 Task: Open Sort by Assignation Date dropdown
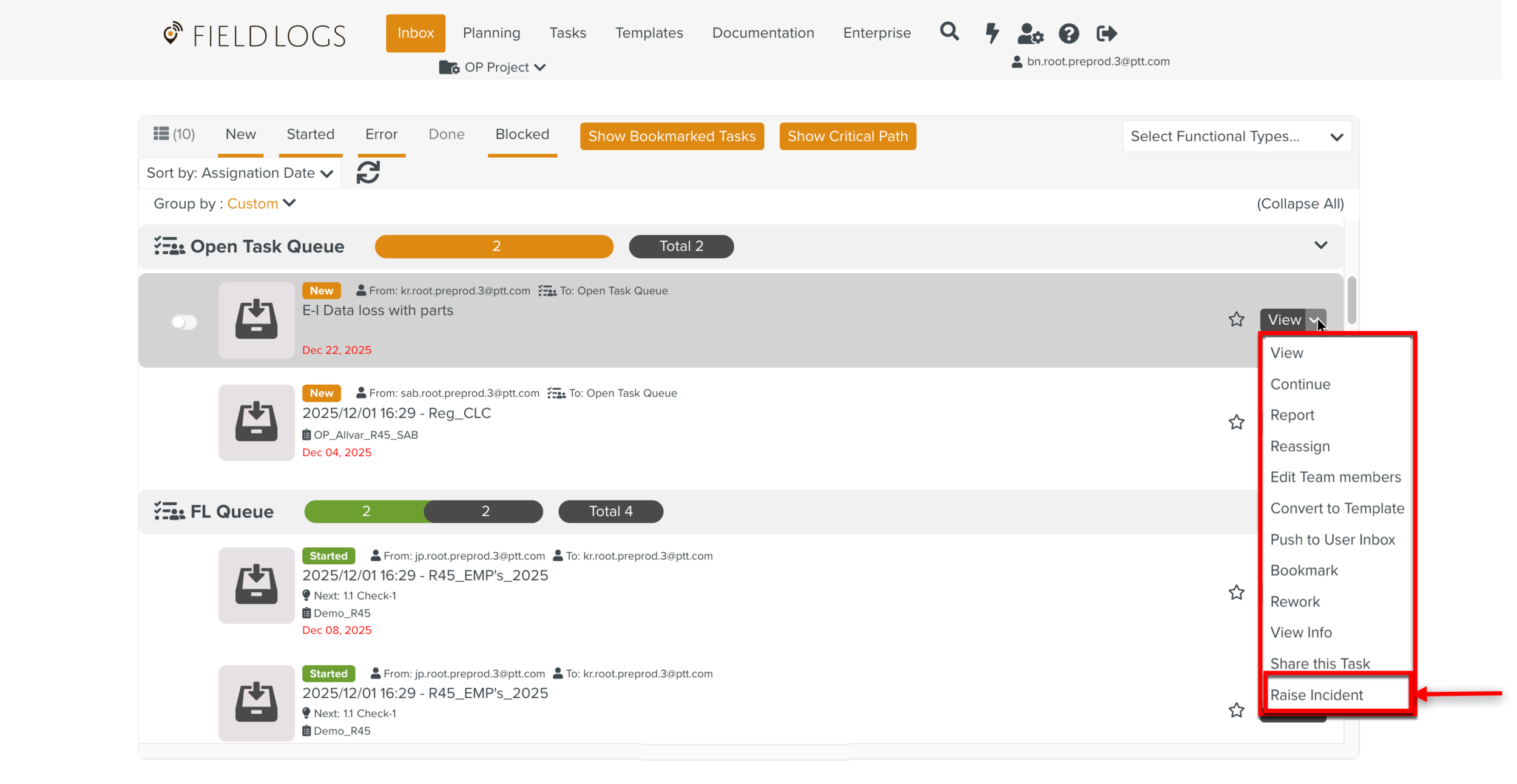[x=240, y=173]
